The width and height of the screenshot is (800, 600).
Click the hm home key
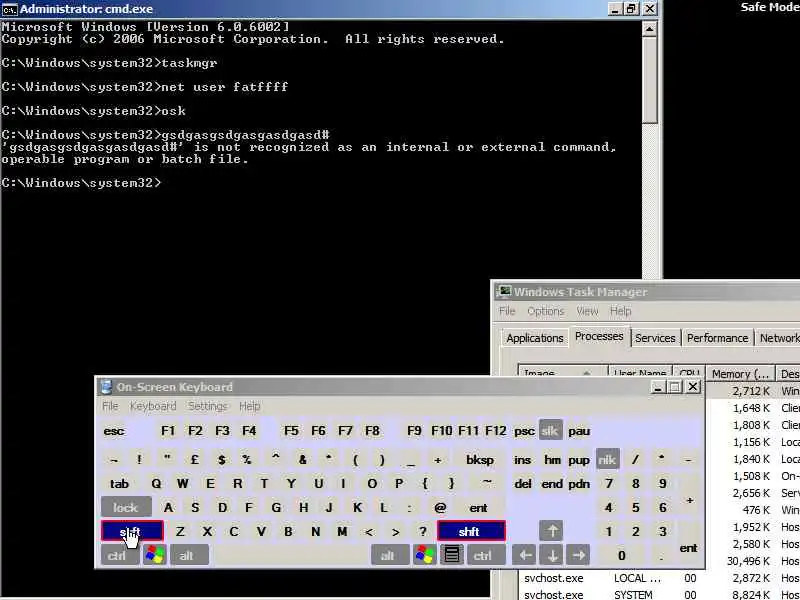pyautogui.click(x=552, y=459)
